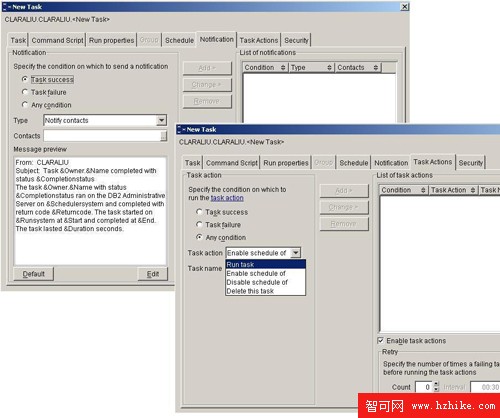
Task: Close the back New Task window
Action: point(404,6)
